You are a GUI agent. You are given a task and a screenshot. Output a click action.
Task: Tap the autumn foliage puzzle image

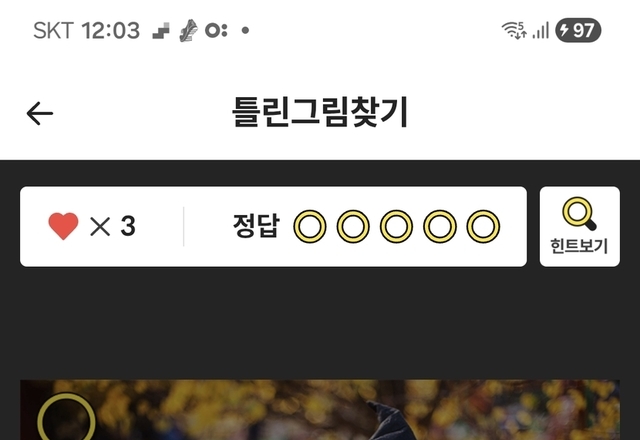pyautogui.click(x=320, y=410)
